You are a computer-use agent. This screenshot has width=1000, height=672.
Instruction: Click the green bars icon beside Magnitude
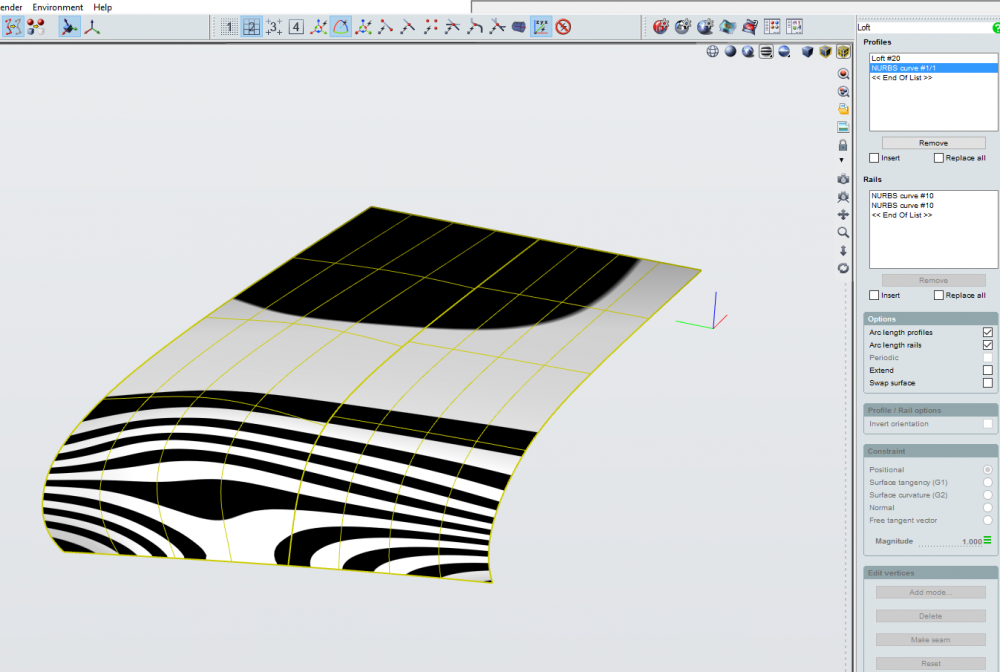[x=987, y=540]
